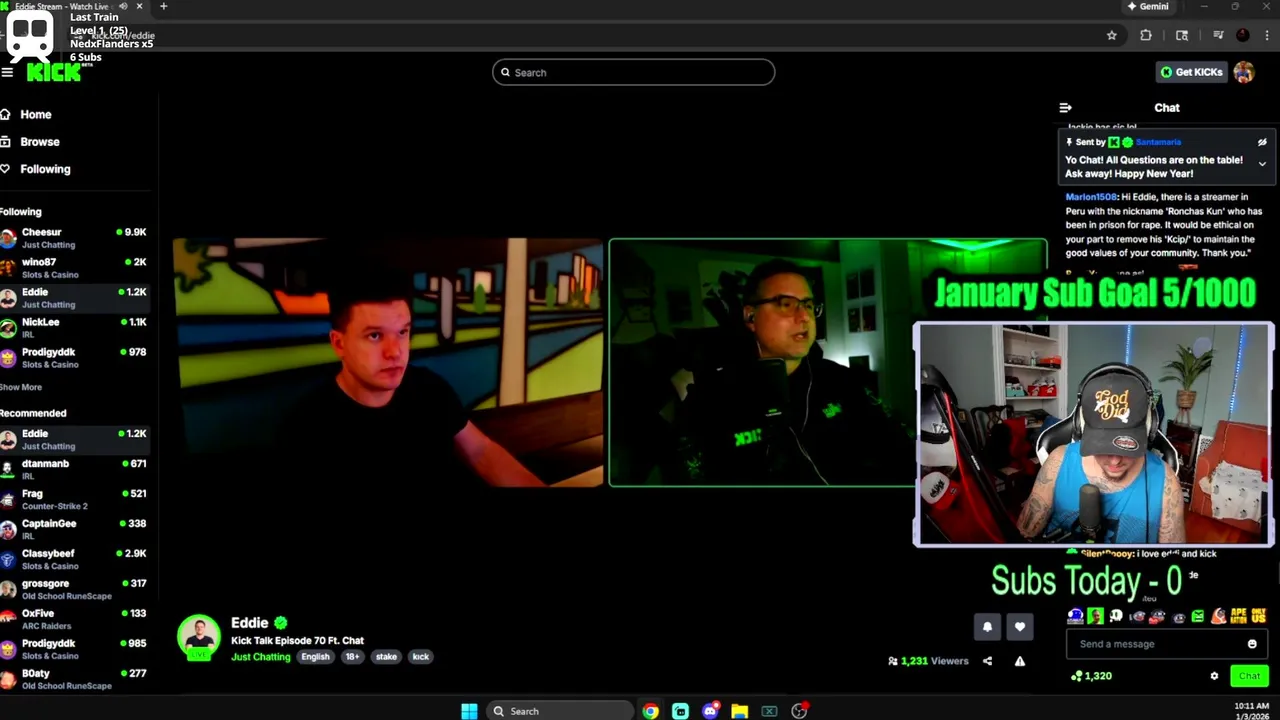Collapse the pinned message chevron
The width and height of the screenshot is (1280, 720).
pos(1262,164)
